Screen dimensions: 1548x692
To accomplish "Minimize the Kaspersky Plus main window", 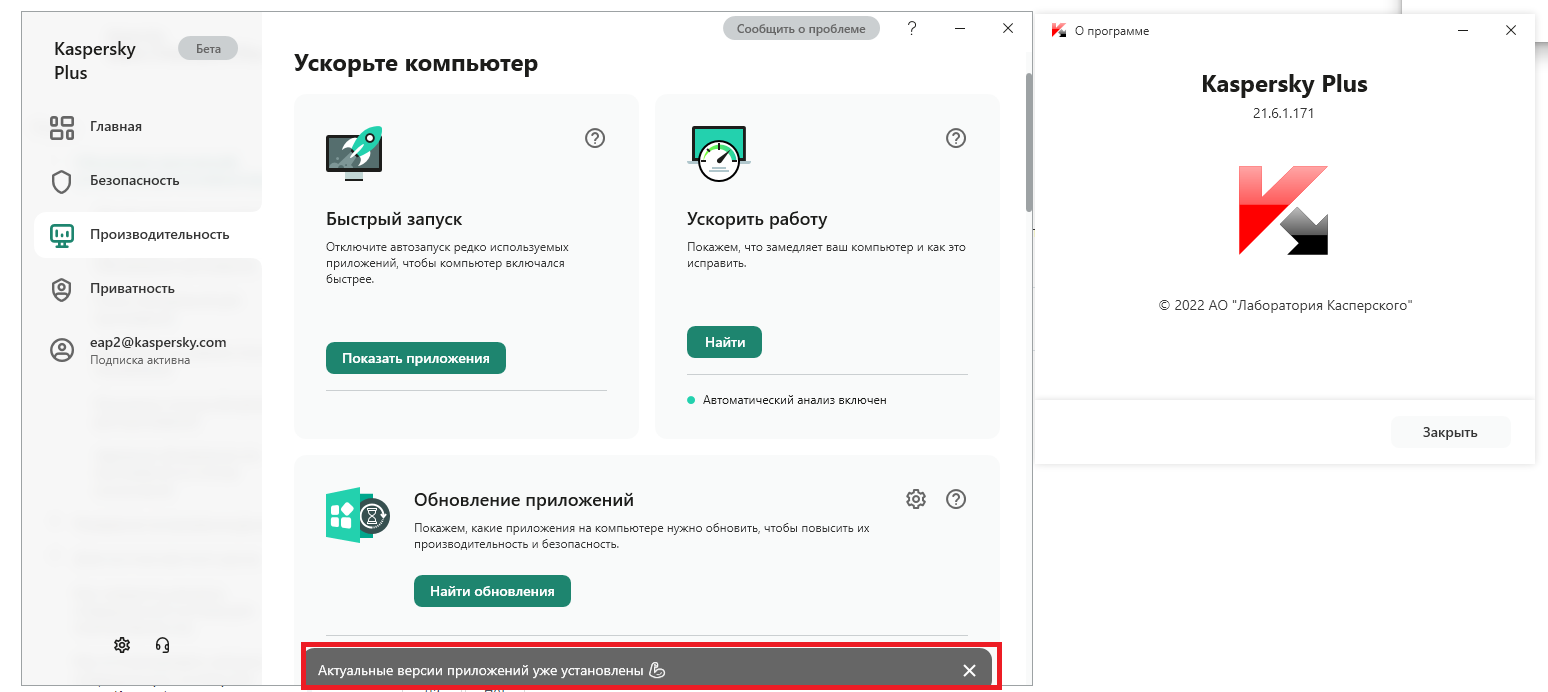I will click(959, 29).
